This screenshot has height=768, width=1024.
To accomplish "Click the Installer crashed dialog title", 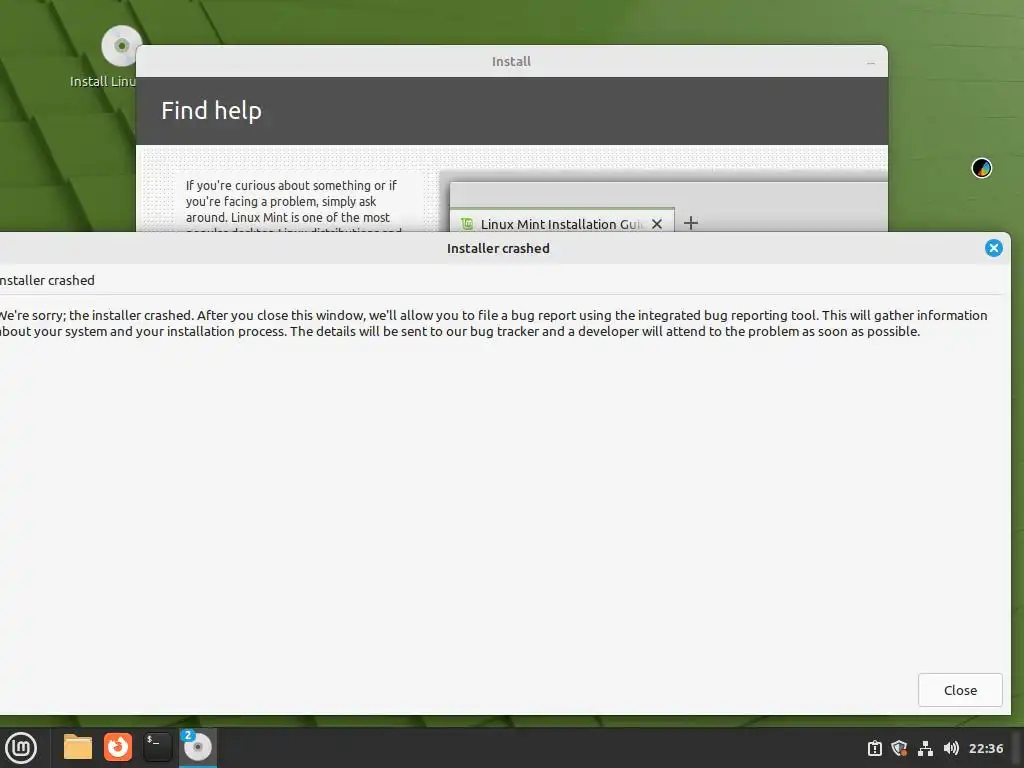I will [498, 248].
